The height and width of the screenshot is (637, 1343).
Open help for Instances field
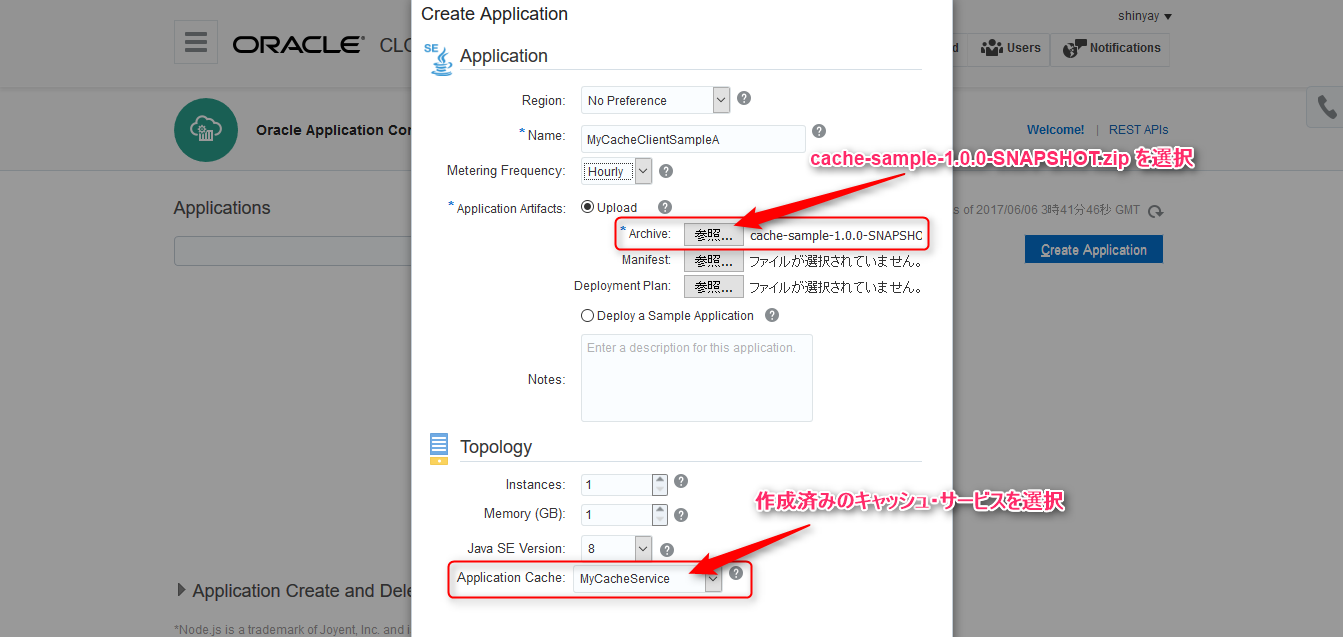pos(681,481)
